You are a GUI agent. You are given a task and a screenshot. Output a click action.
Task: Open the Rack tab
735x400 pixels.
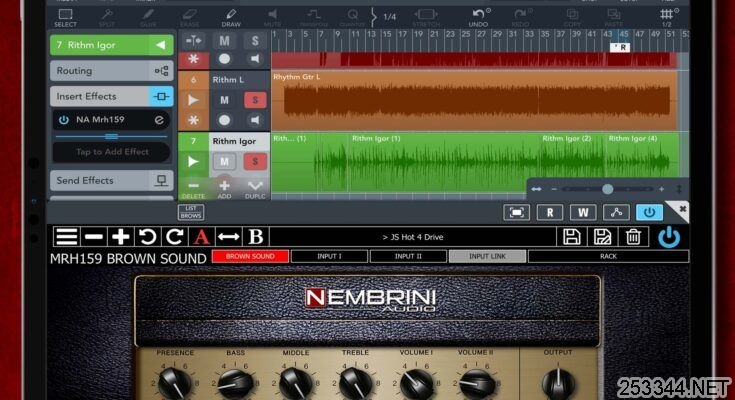[608, 257]
